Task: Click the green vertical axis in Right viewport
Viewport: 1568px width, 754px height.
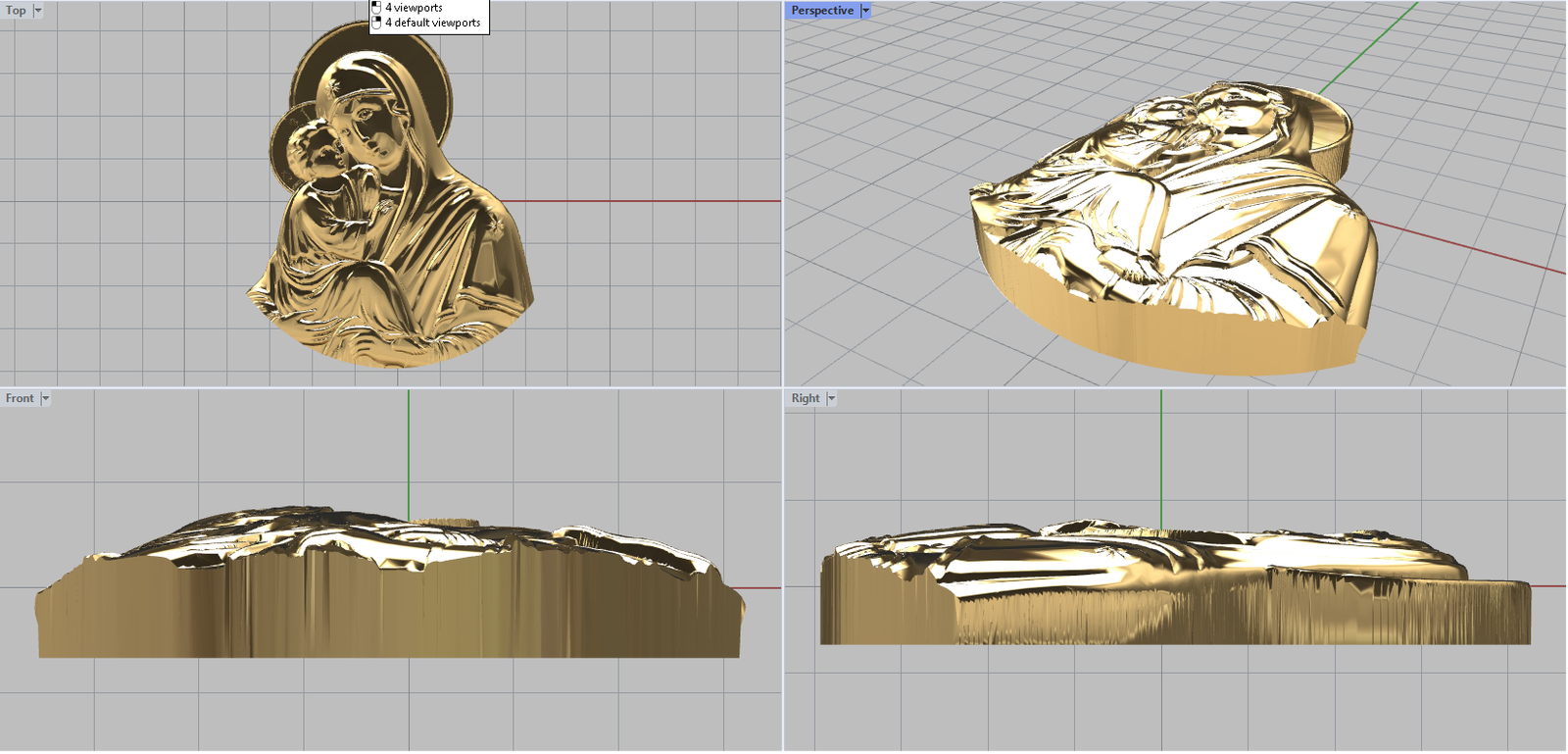Action: [1161, 451]
